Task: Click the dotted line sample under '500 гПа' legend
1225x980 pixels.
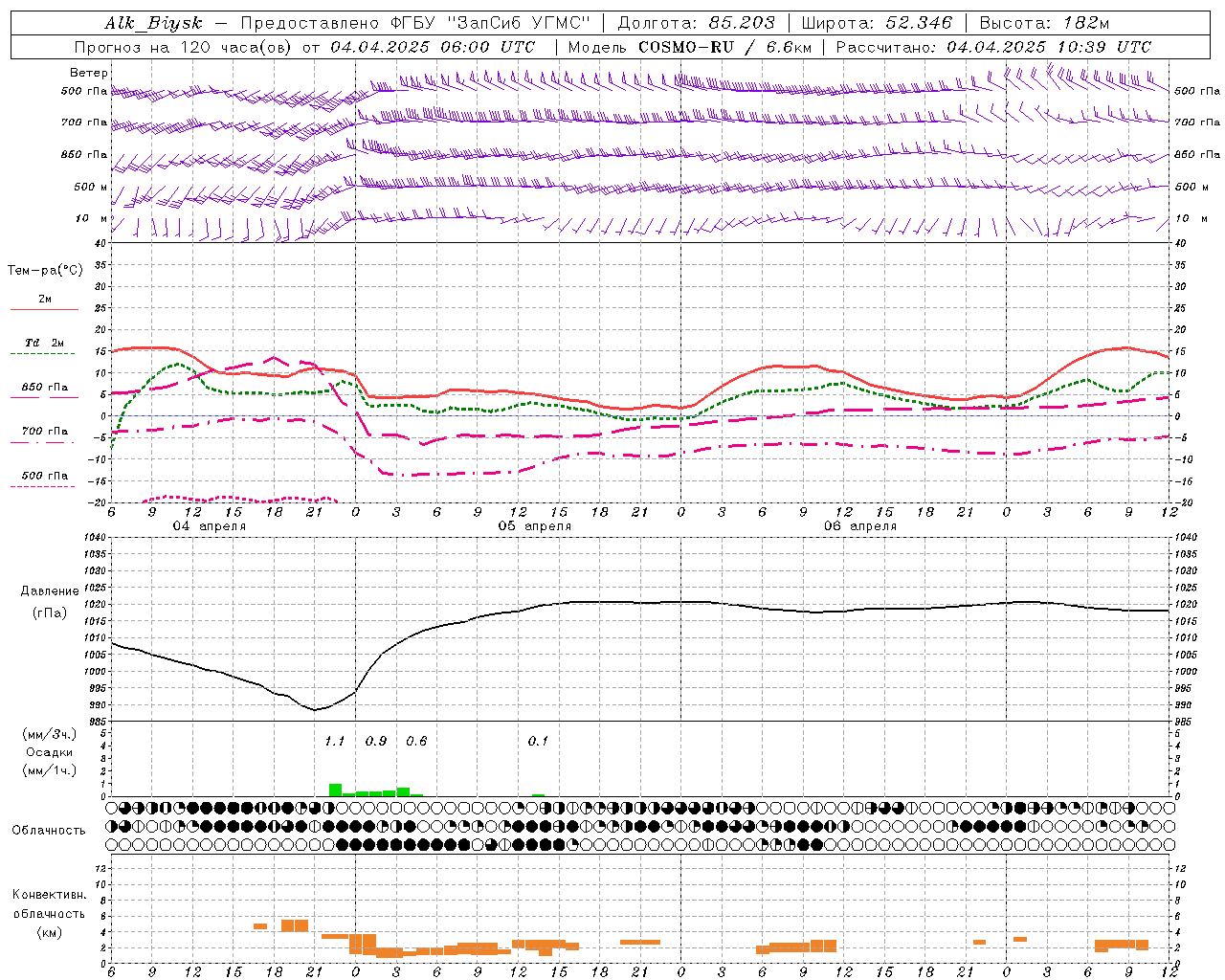Action: 44,487
